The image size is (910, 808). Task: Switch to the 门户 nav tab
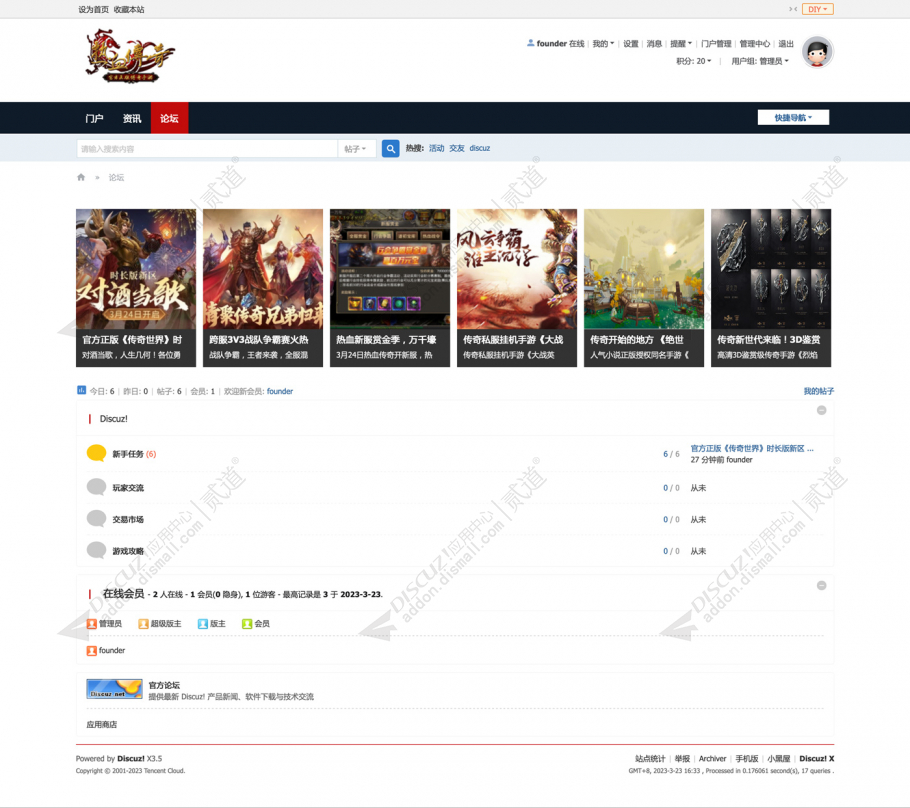click(95, 118)
